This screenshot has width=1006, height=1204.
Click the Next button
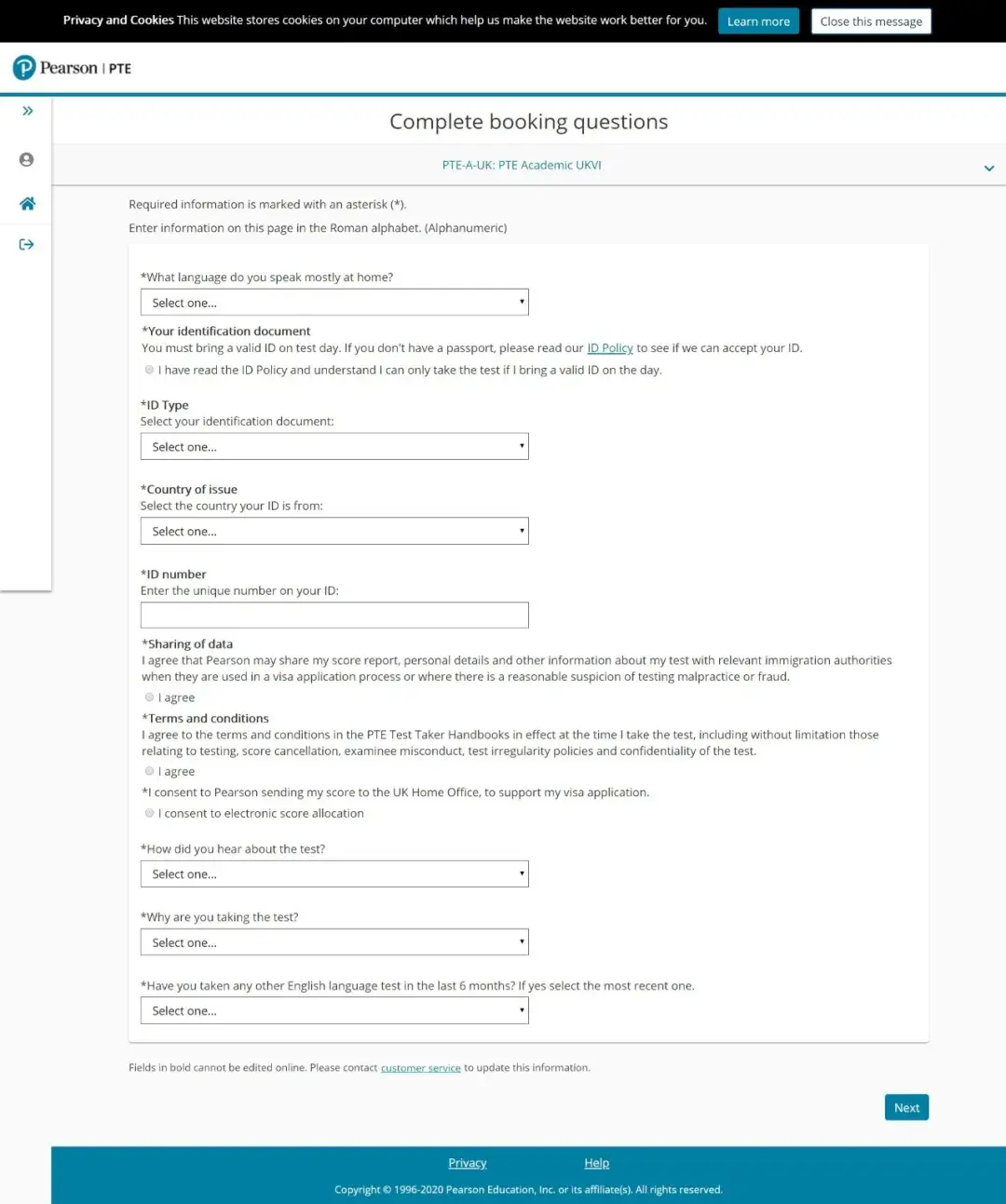click(906, 1107)
